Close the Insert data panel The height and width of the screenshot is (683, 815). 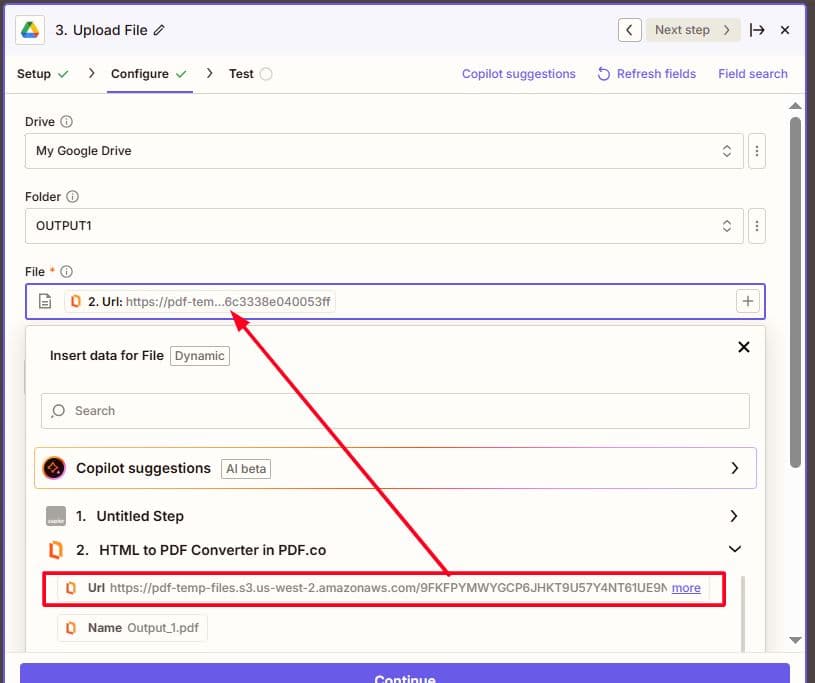pos(743,347)
